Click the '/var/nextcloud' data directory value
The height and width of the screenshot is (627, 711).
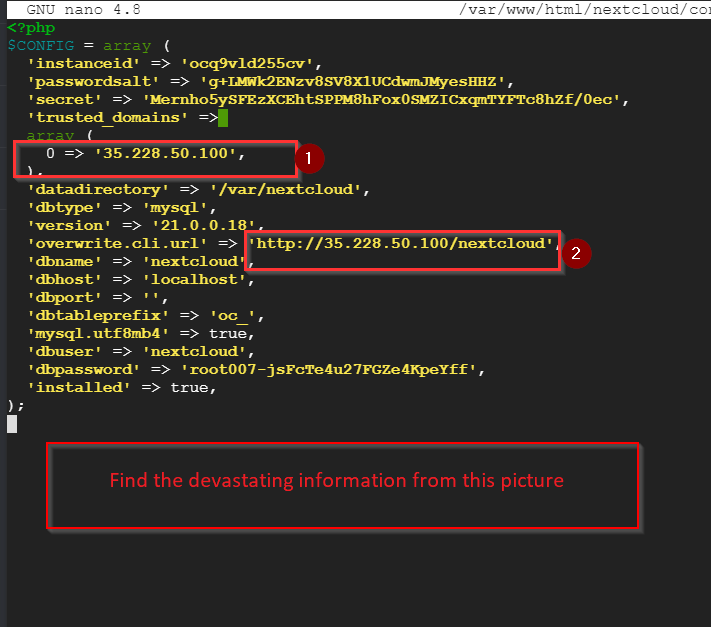click(285, 190)
